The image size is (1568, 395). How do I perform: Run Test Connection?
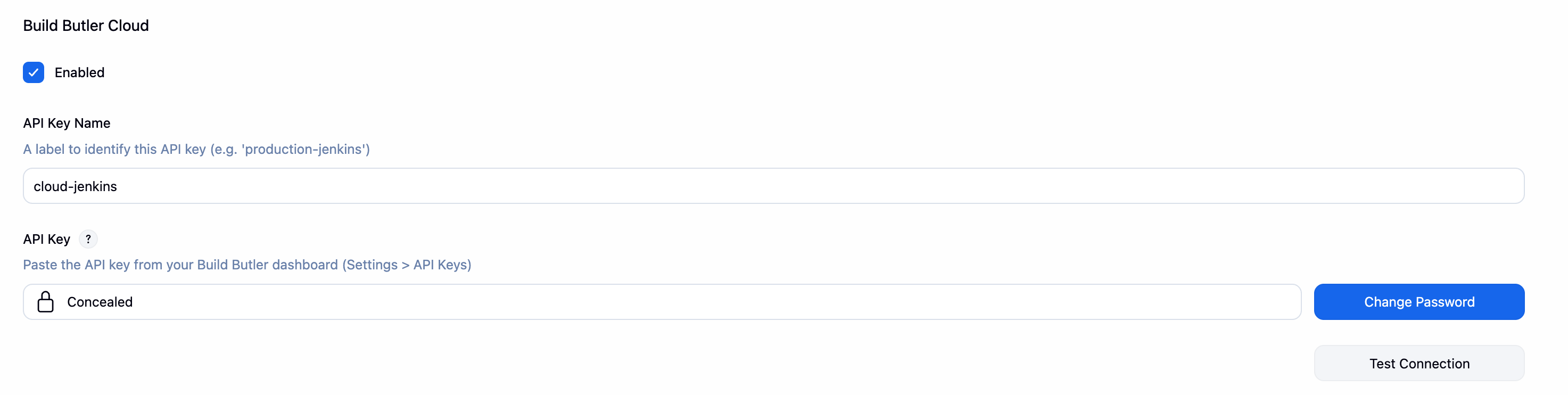click(1418, 364)
